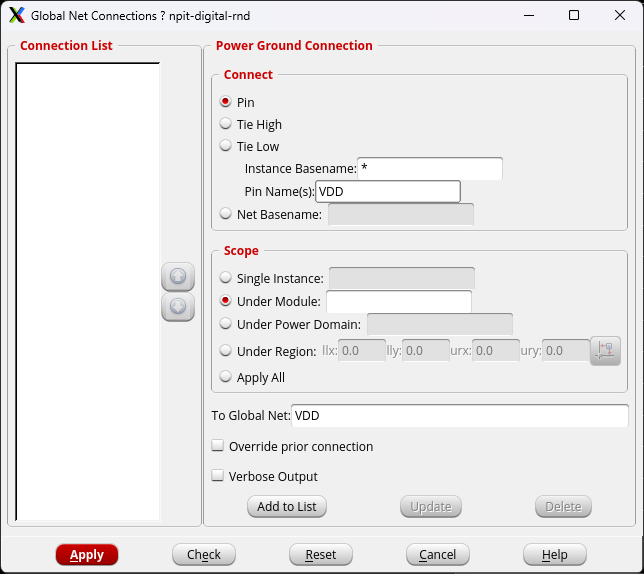Viewport: 644px width, 574px height.
Task: Click the region picker icon beside ury
Action: [605, 351]
